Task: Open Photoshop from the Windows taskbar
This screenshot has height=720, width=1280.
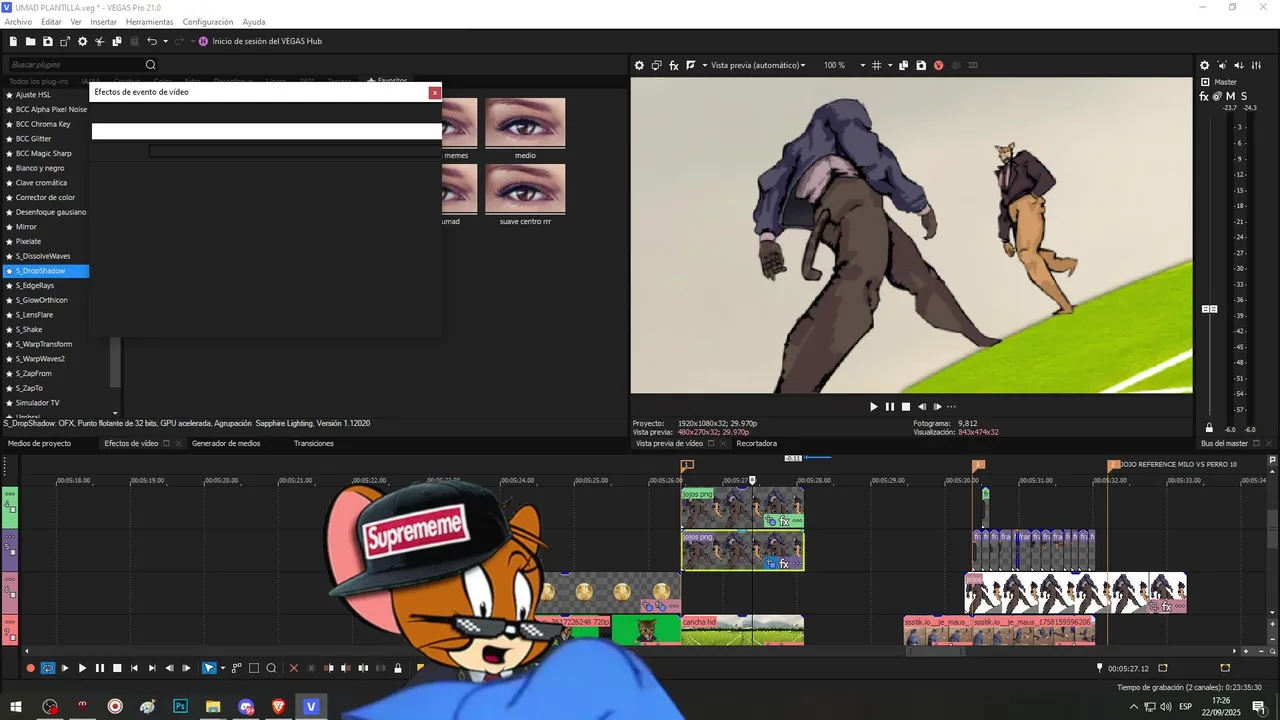Action: tap(180, 706)
